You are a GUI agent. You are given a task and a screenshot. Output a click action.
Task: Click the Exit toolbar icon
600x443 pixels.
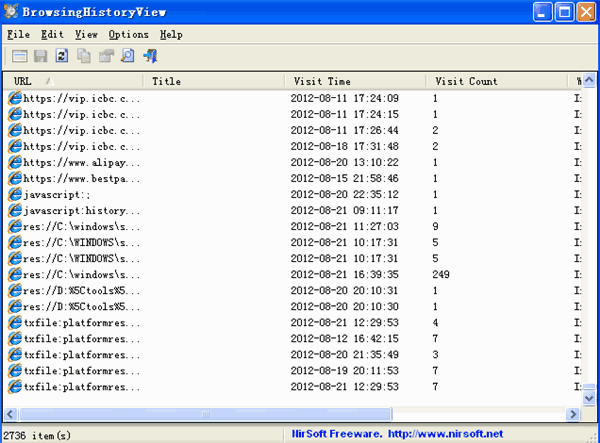[150, 56]
